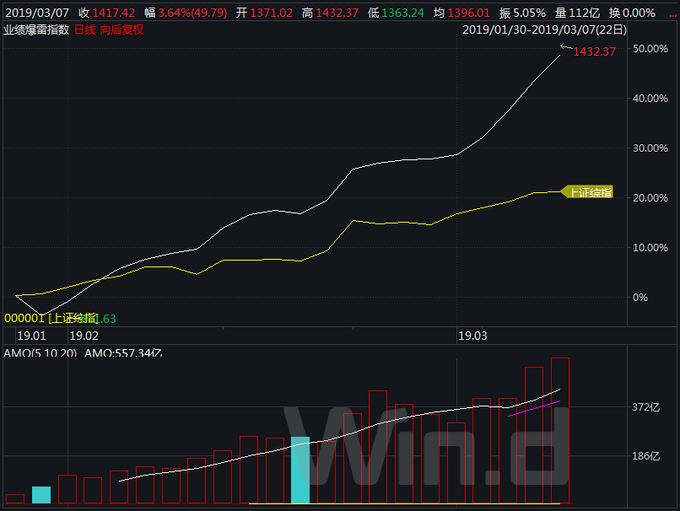Click the 业绩爆雷指数 index title
The width and height of the screenshot is (680, 511).
pyautogui.click(x=36, y=29)
